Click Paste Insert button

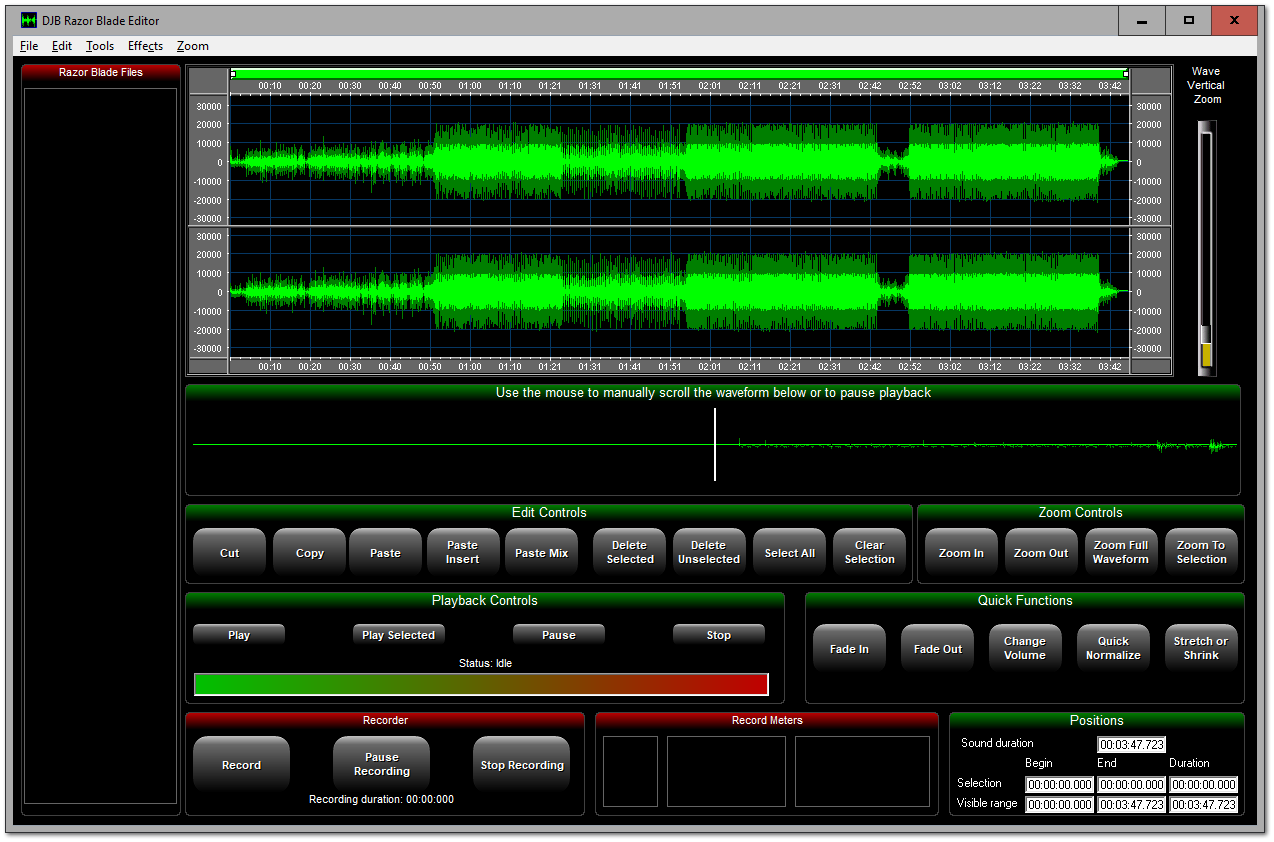point(463,553)
